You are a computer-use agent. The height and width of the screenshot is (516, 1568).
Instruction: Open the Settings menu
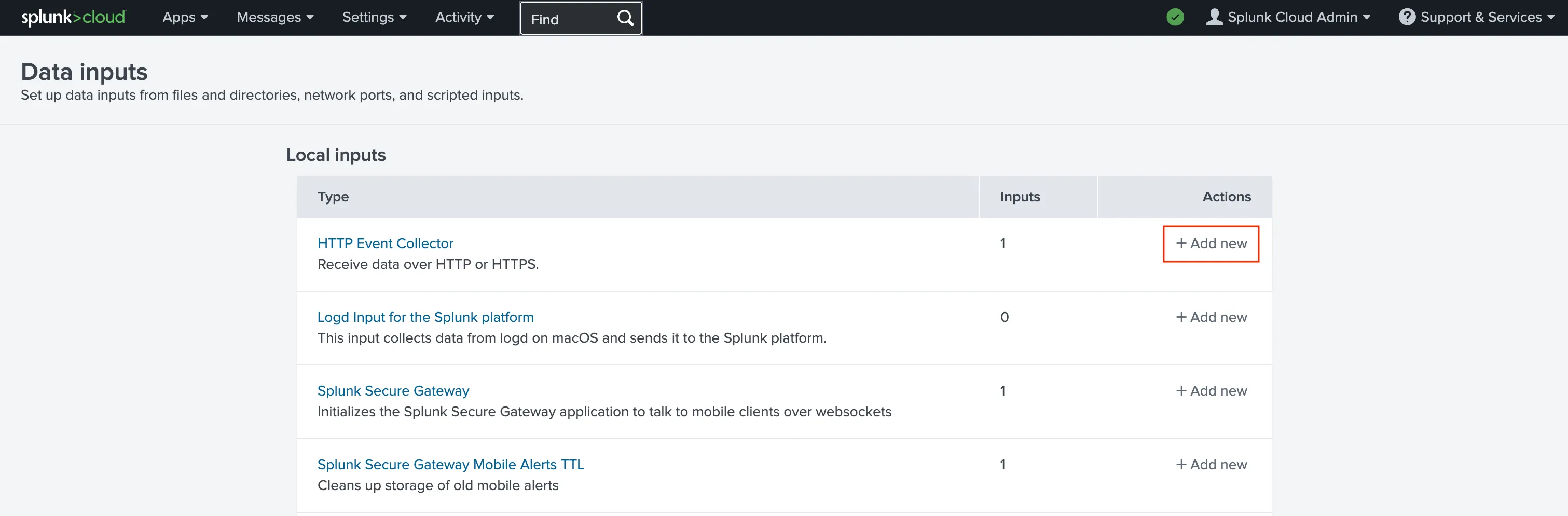374,17
